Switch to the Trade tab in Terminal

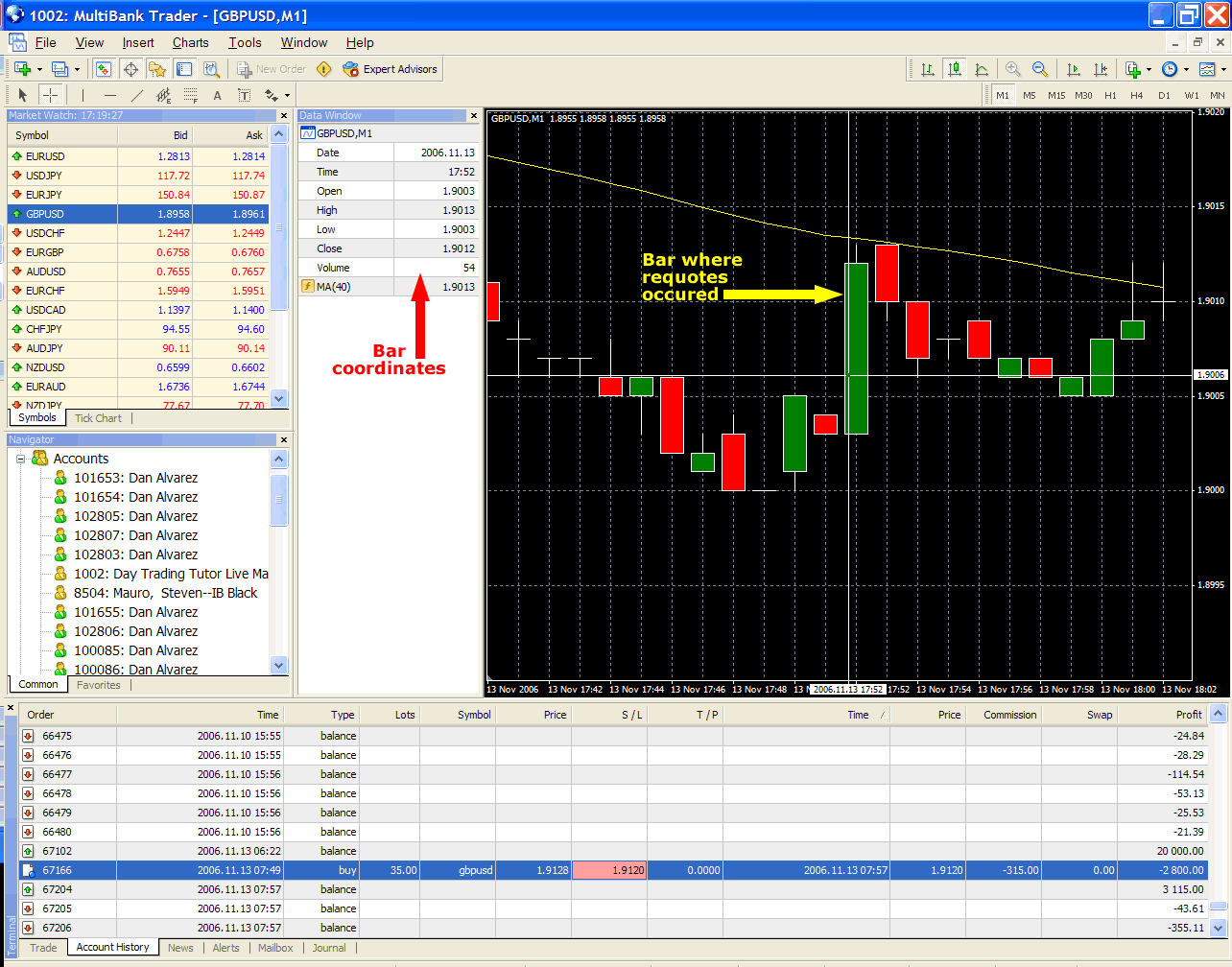coord(43,948)
